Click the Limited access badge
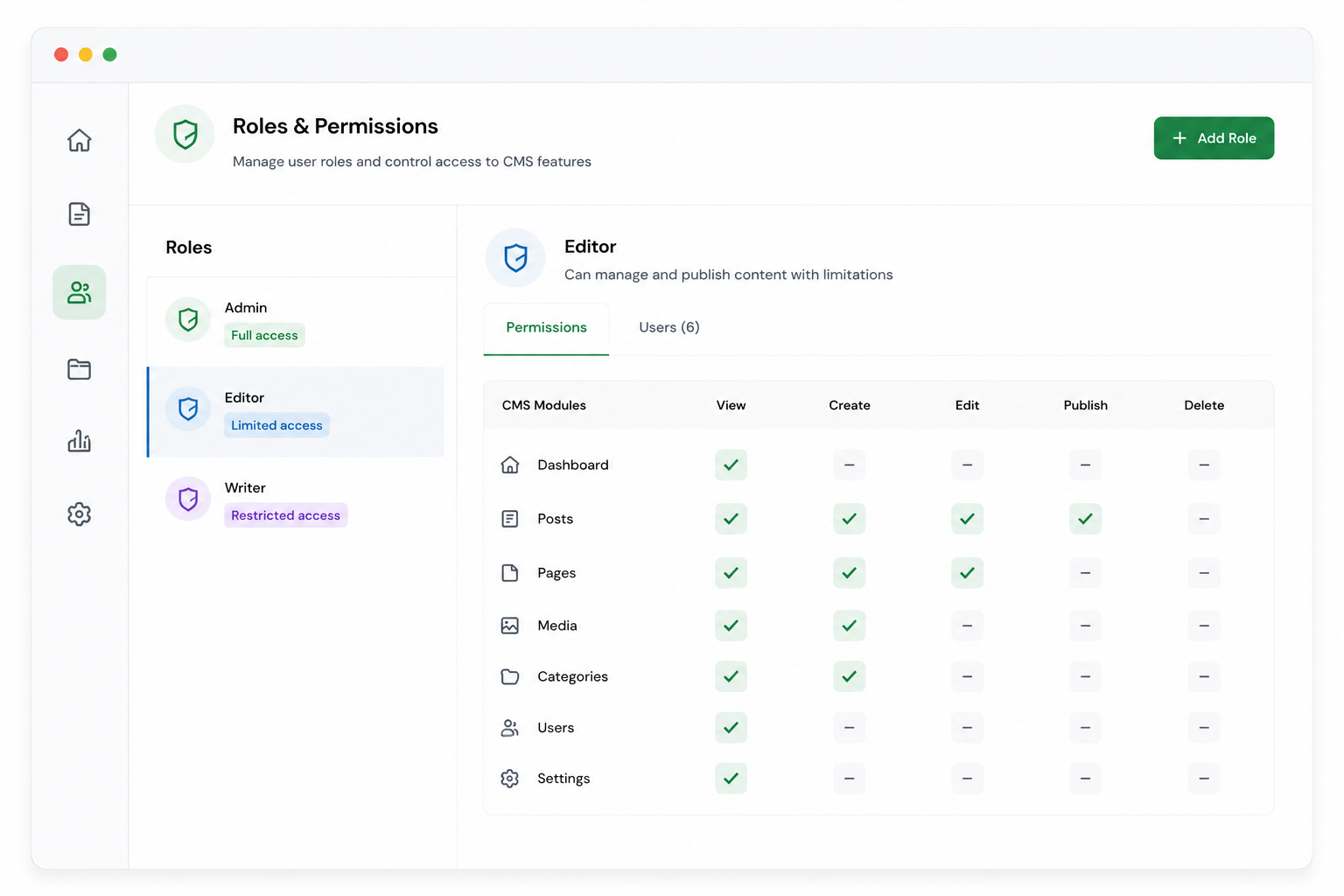The image size is (1344, 896). point(276,425)
